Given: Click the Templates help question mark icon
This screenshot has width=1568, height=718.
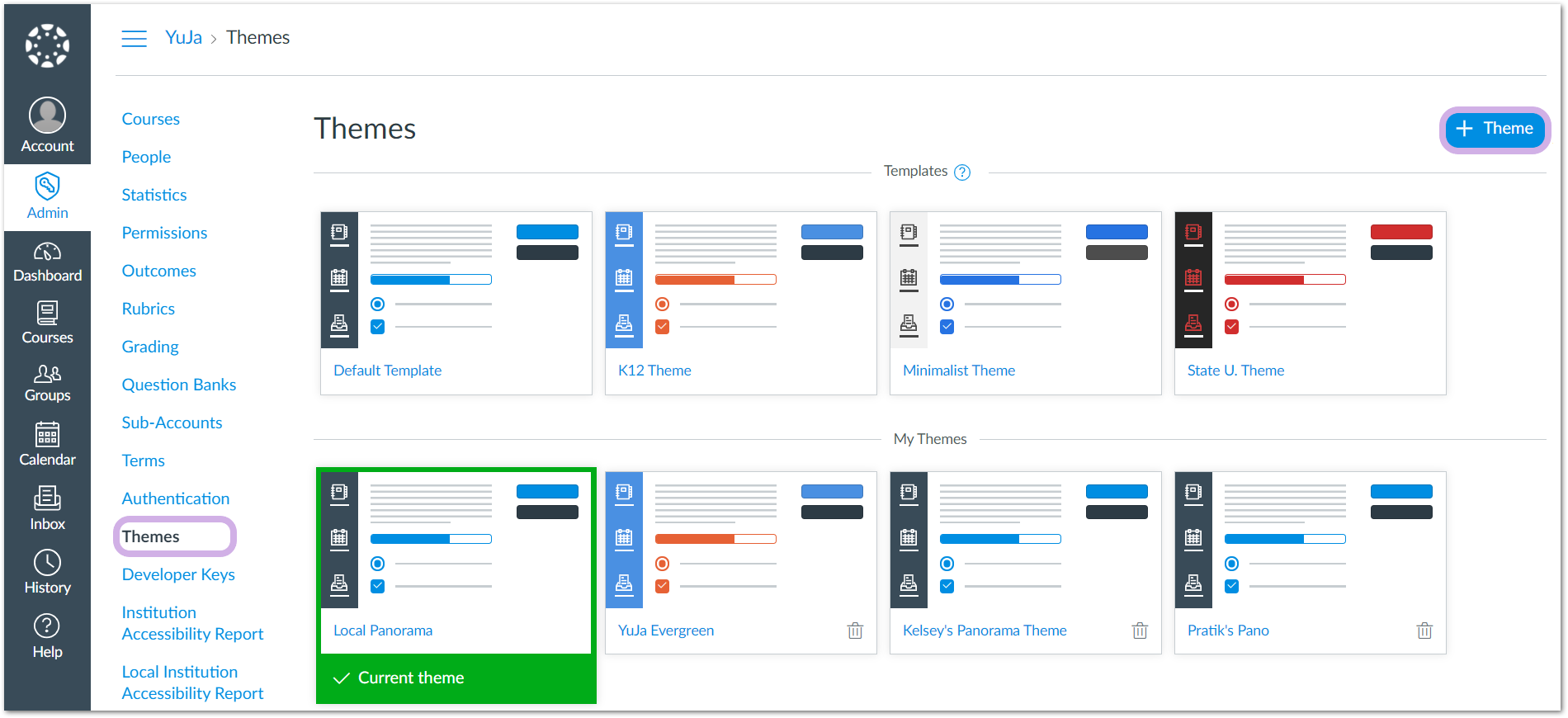Looking at the screenshot, I should [962, 172].
